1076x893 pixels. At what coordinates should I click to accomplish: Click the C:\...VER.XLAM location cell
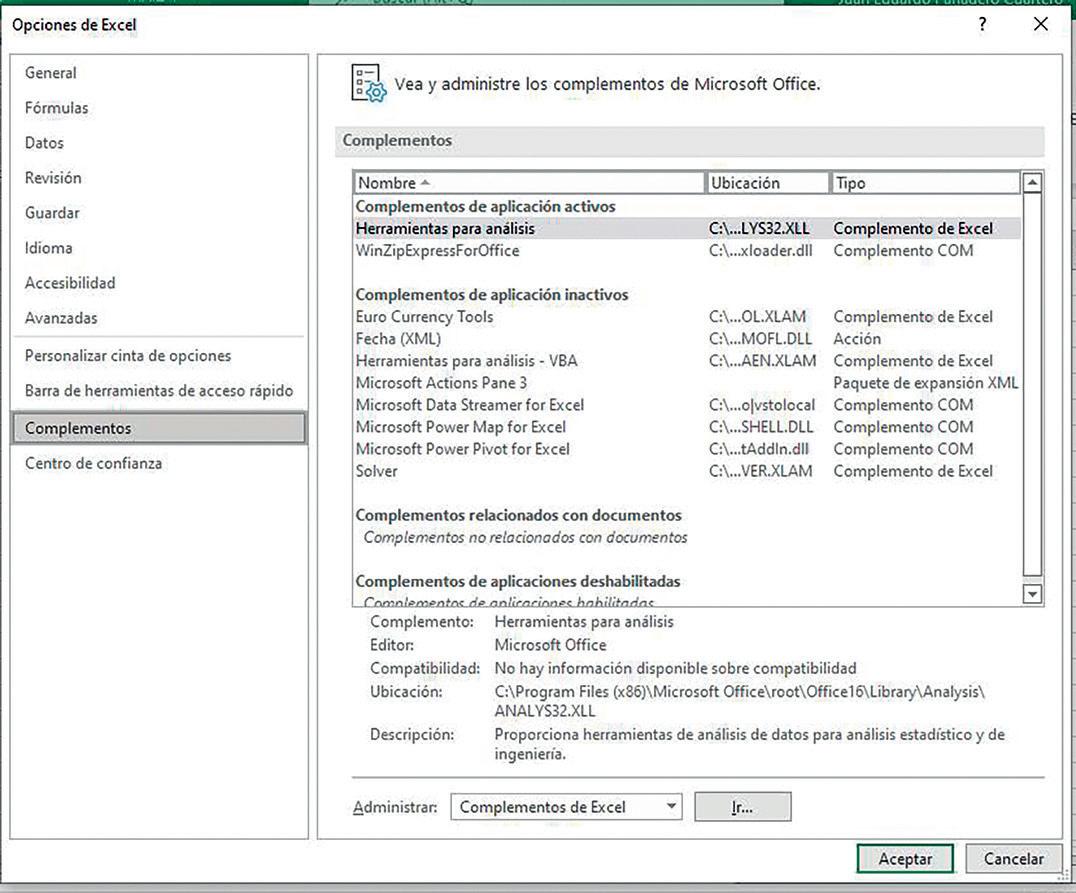[x=760, y=471]
